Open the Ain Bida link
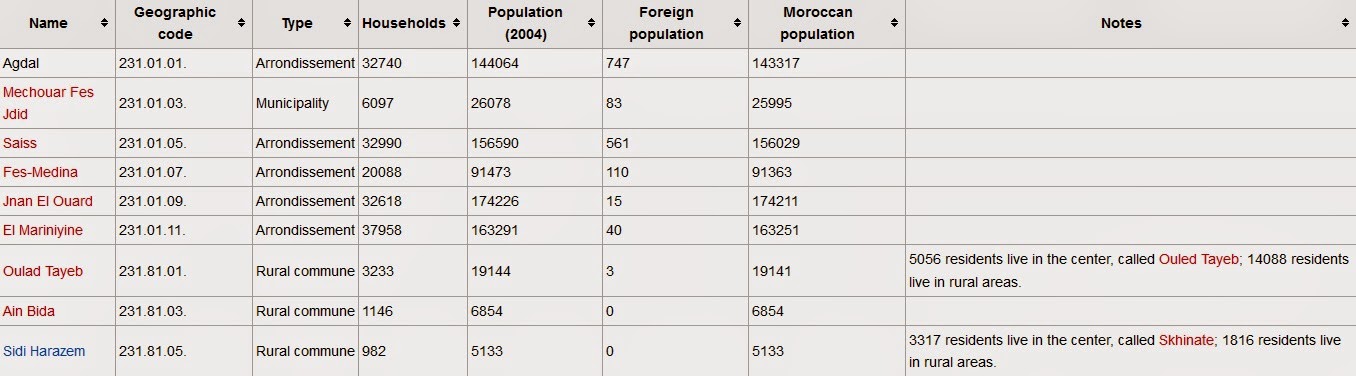Viewport: 1356px width, 376px height. coord(29,311)
